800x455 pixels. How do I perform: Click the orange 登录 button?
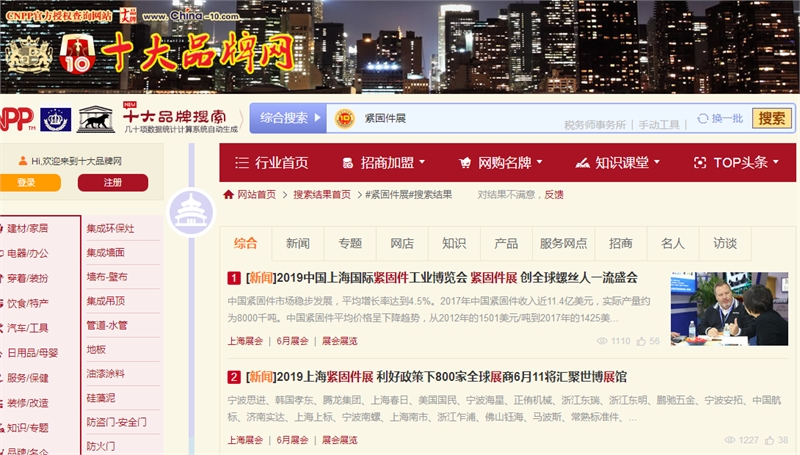click(29, 183)
